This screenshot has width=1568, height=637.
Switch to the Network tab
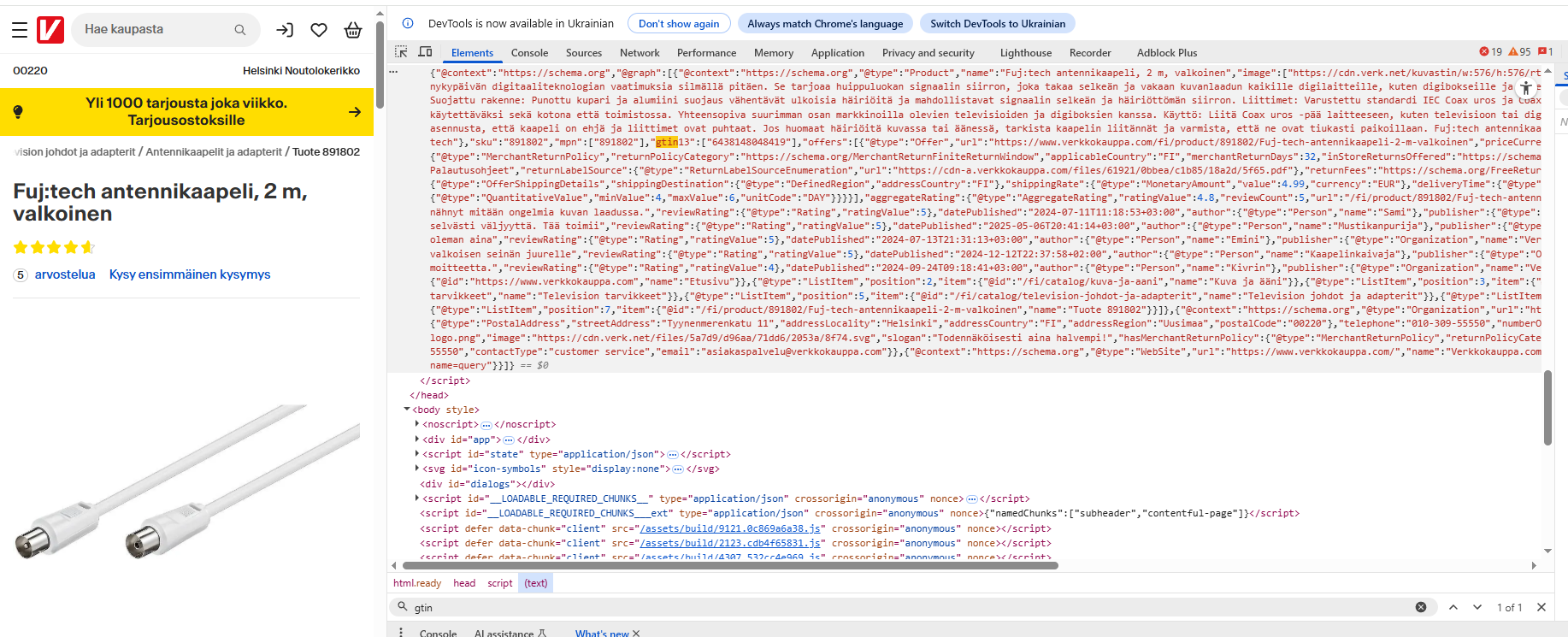(640, 52)
